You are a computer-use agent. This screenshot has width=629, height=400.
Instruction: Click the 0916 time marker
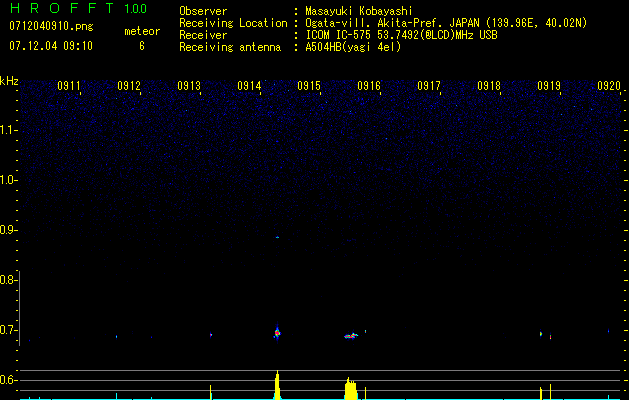click(x=369, y=86)
